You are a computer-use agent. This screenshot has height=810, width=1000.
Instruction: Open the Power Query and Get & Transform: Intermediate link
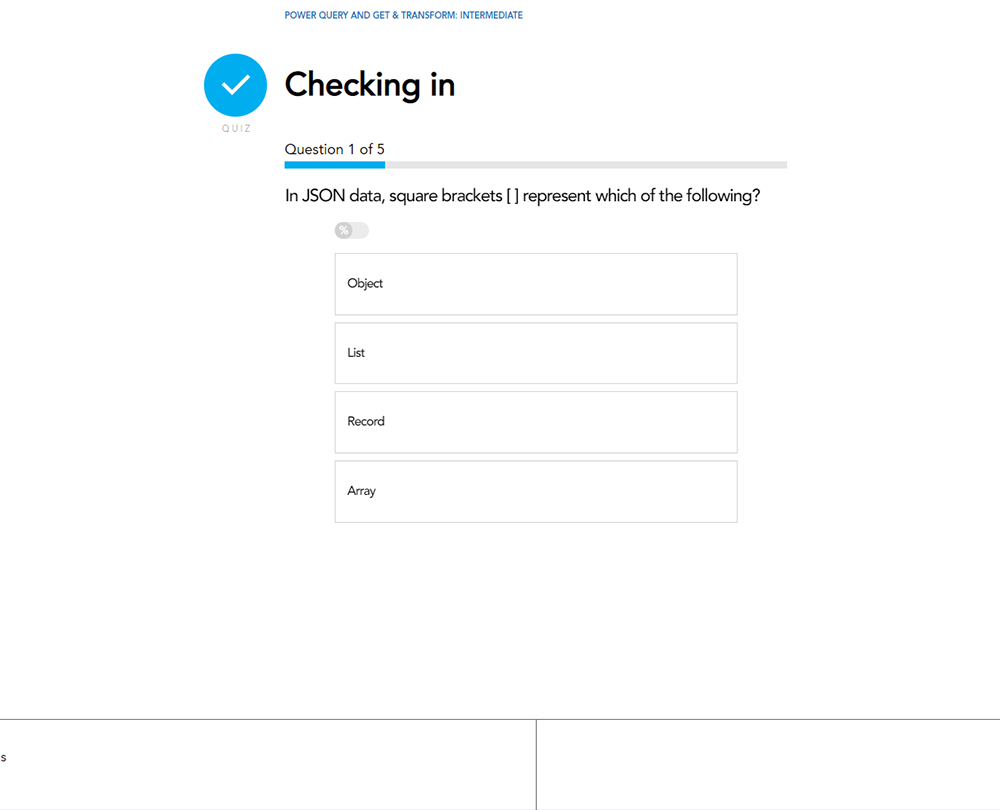pyautogui.click(x=403, y=16)
